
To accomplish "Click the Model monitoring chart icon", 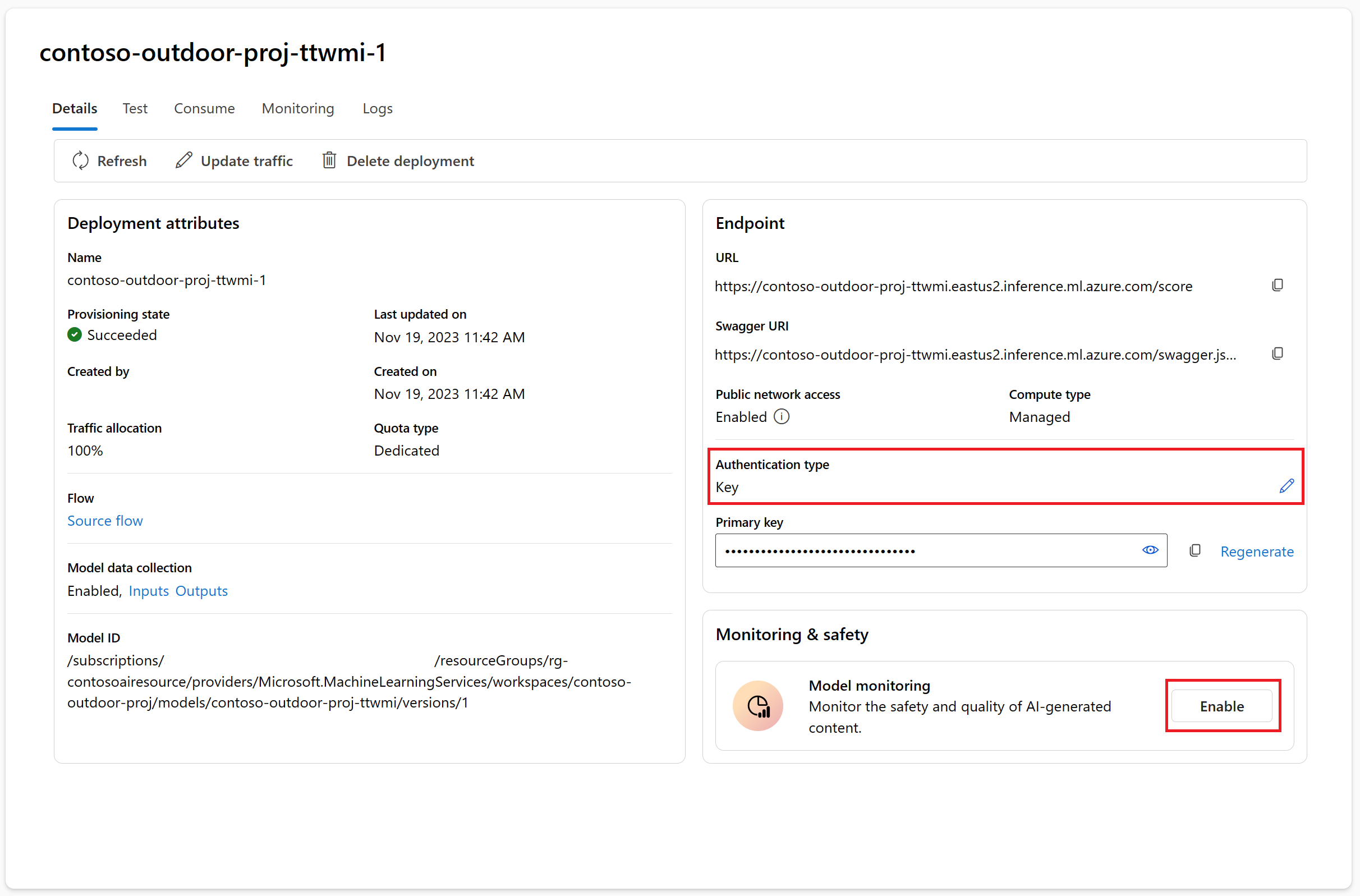I will pyautogui.click(x=758, y=706).
